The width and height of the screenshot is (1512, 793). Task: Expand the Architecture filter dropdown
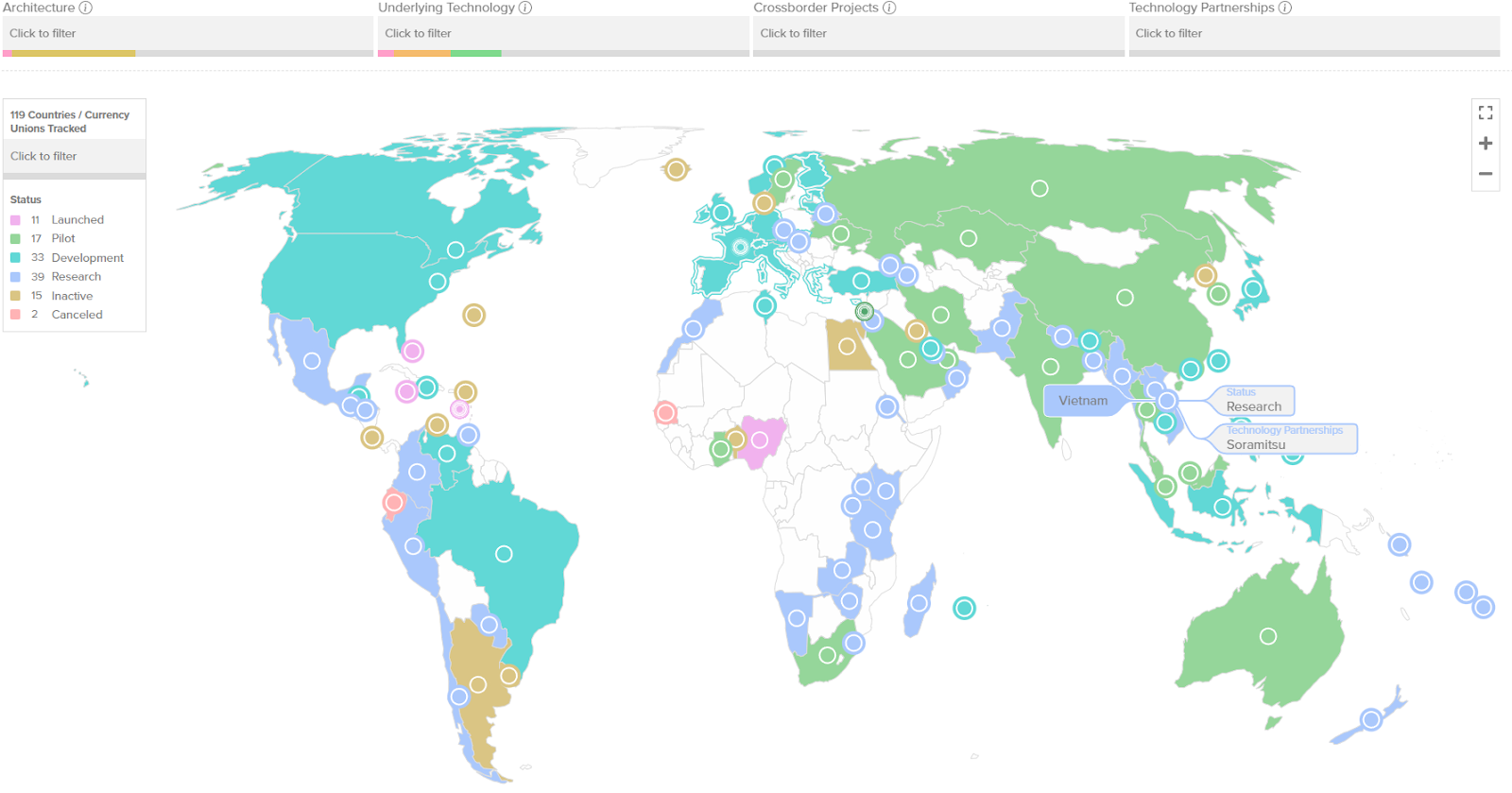pyautogui.click(x=187, y=33)
